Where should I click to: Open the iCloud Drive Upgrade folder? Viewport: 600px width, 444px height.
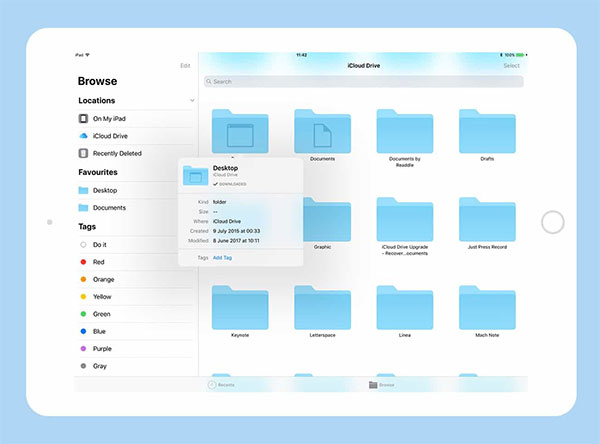point(404,220)
